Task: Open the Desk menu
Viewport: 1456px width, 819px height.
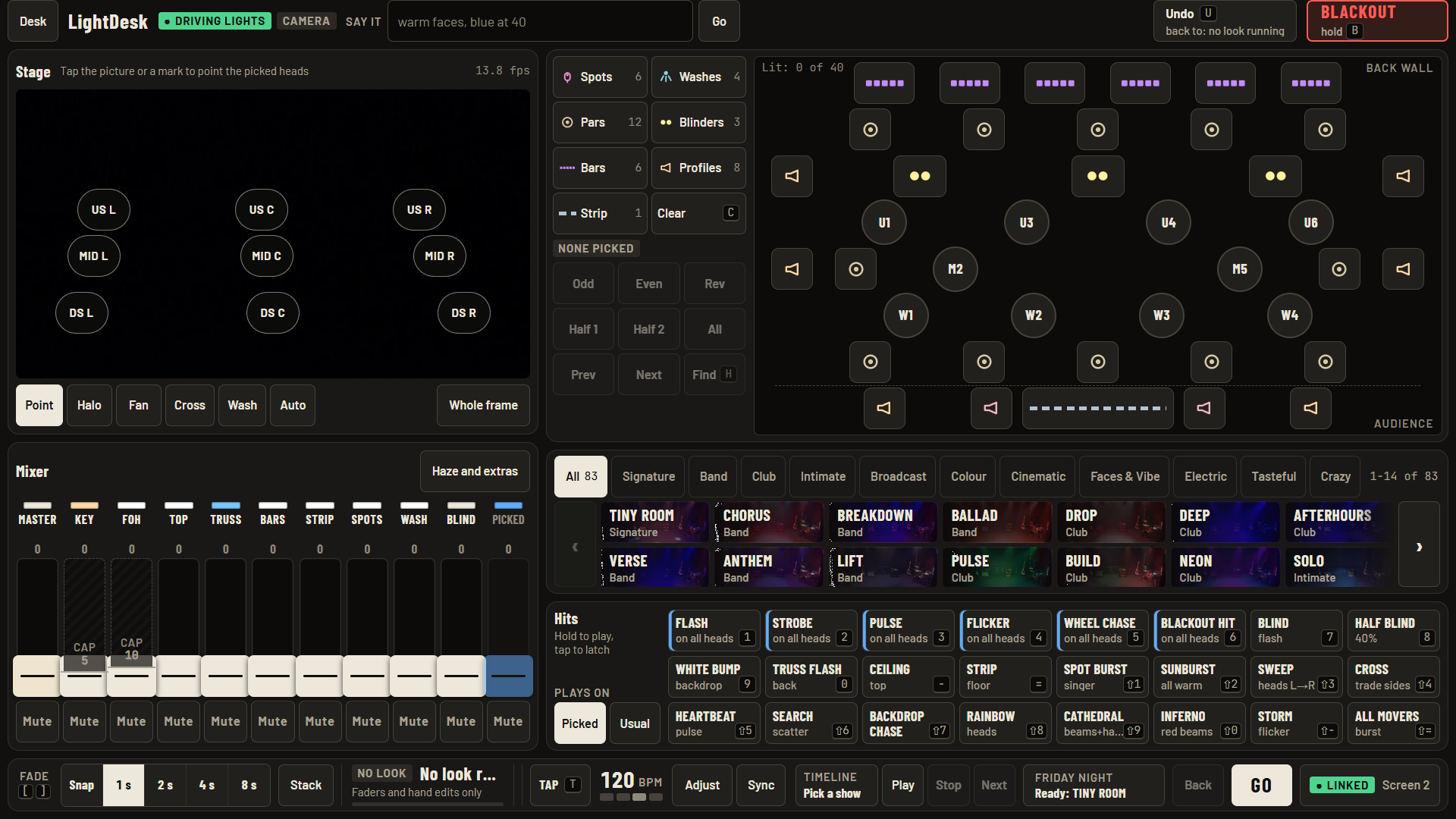Action: pos(33,21)
